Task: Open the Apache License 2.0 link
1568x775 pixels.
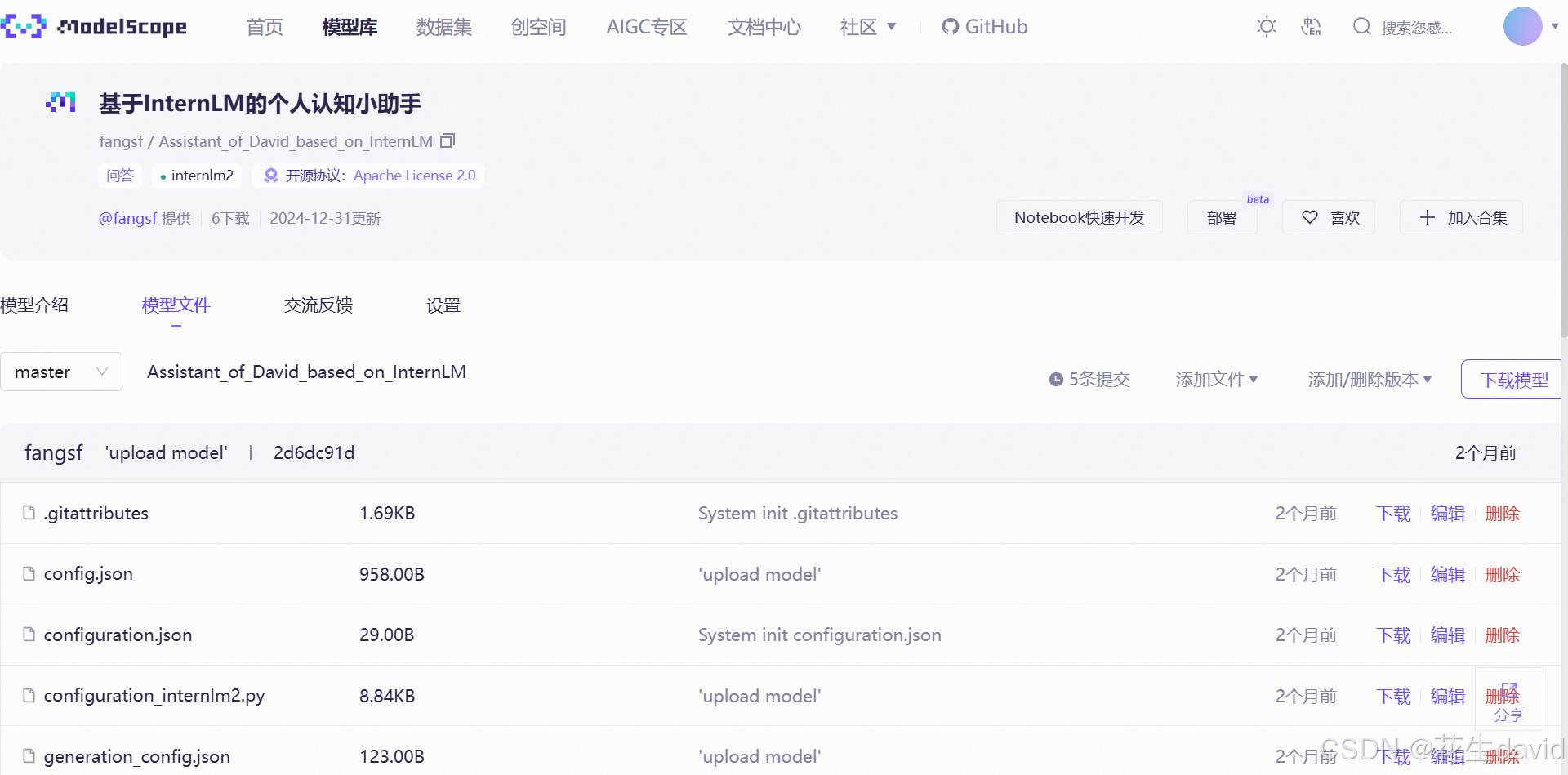Action: pyautogui.click(x=415, y=176)
